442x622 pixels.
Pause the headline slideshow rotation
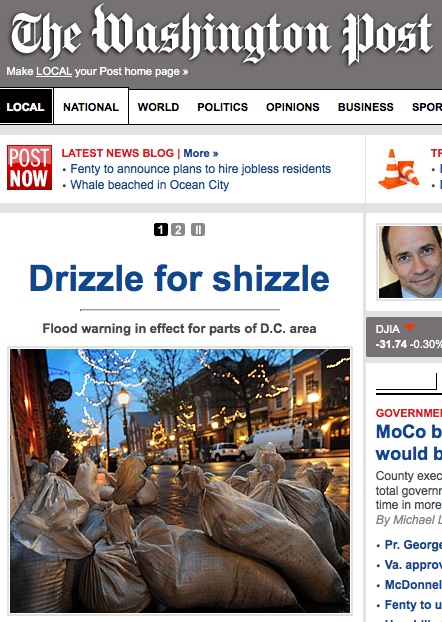point(198,229)
